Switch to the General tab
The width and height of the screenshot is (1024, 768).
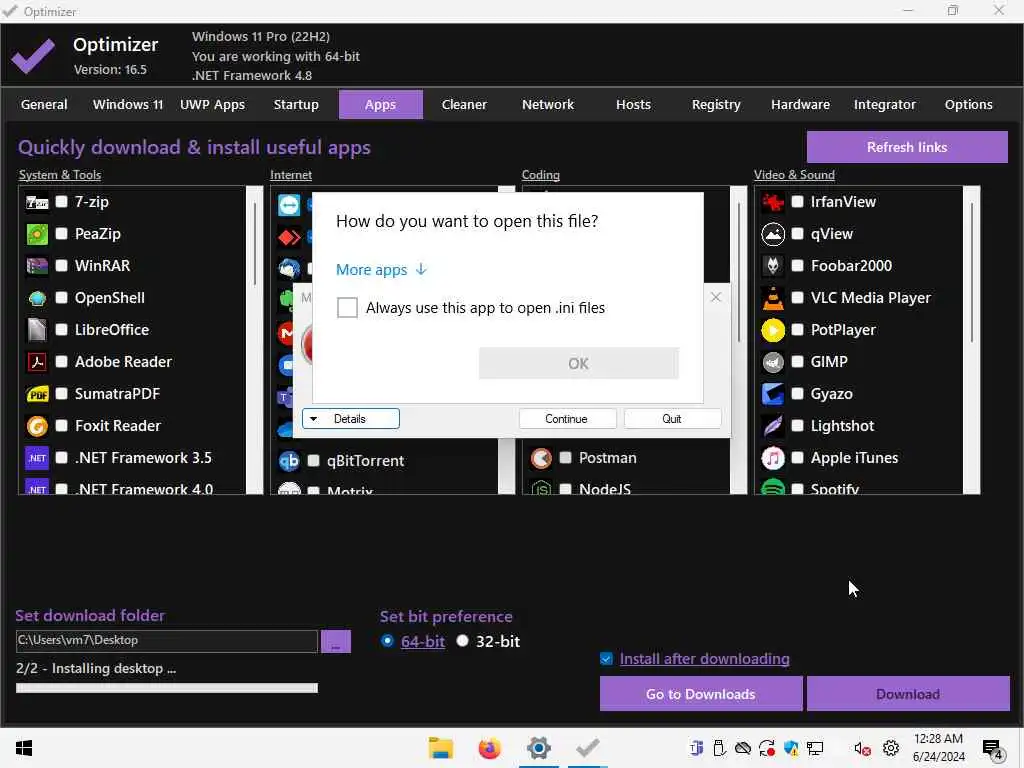pyautogui.click(x=44, y=104)
